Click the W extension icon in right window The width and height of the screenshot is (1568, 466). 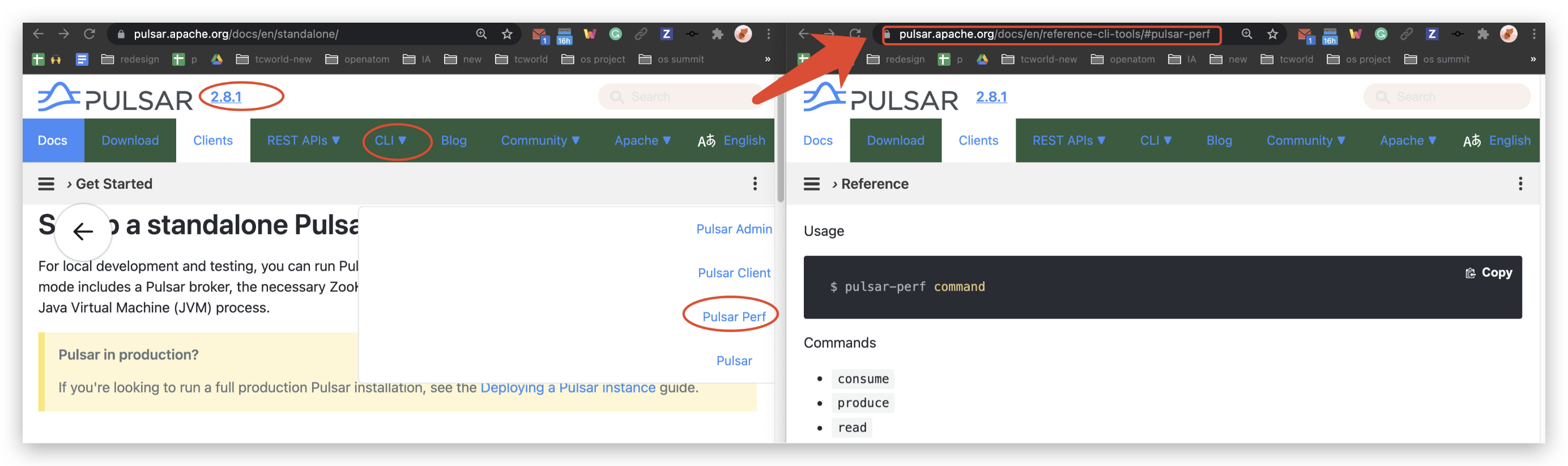[1356, 34]
